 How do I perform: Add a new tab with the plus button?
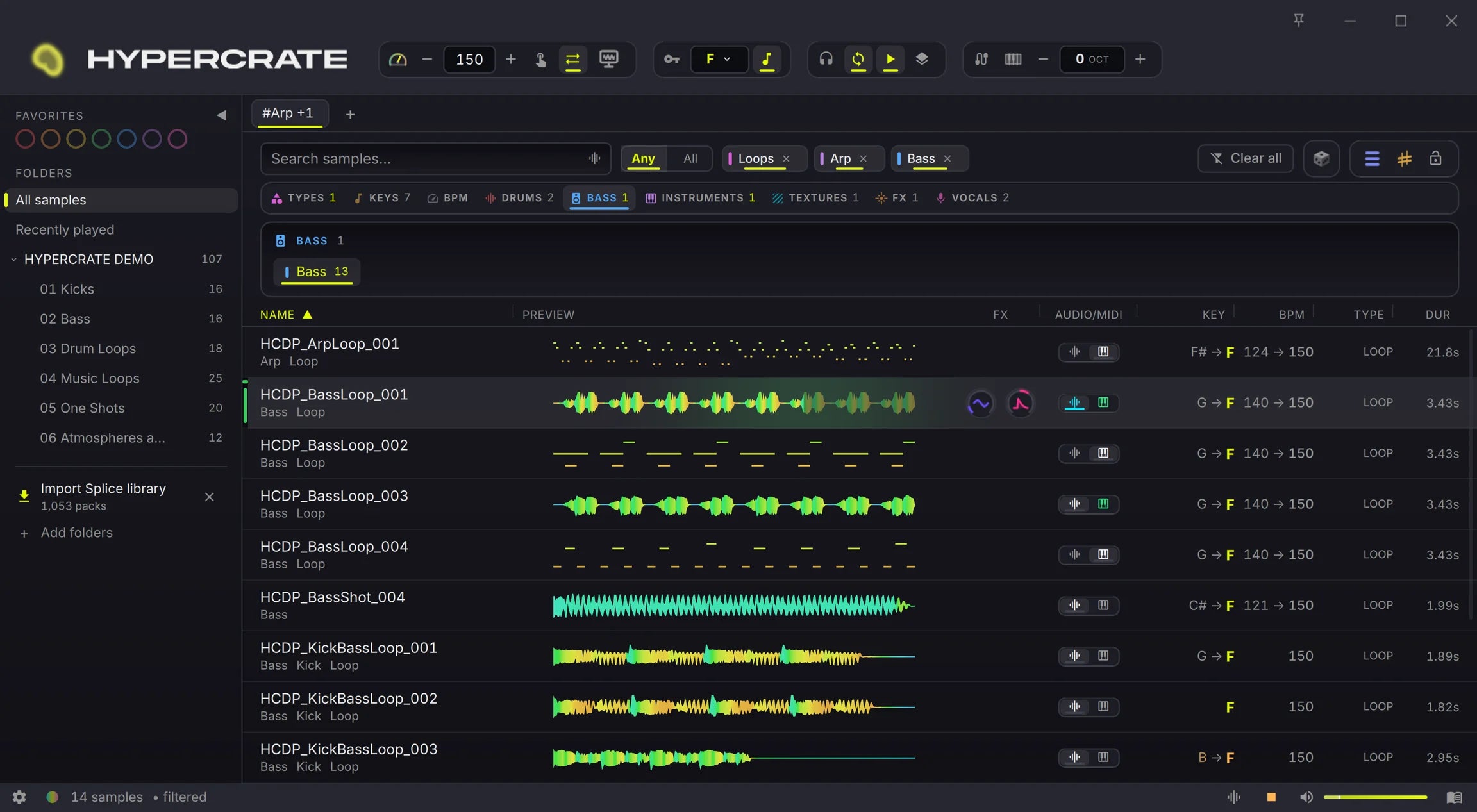tap(350, 114)
